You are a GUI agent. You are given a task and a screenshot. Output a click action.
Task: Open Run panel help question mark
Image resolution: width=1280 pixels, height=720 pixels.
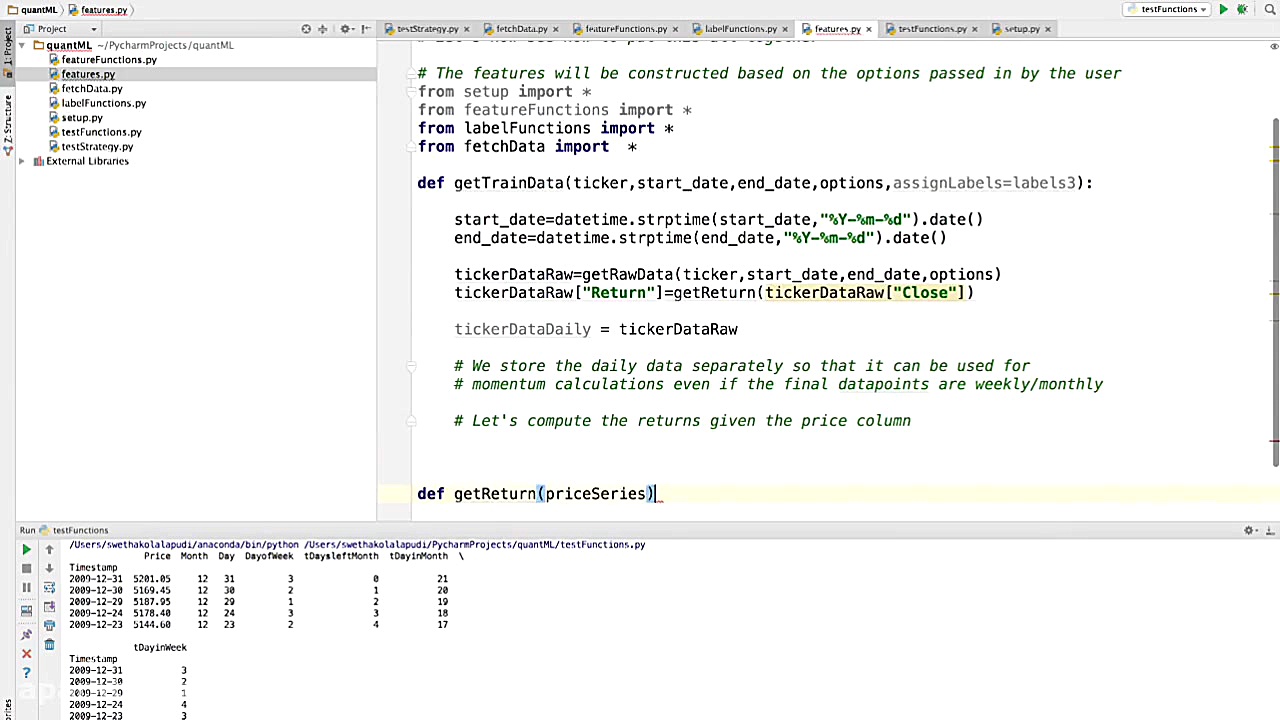pyautogui.click(x=26, y=673)
